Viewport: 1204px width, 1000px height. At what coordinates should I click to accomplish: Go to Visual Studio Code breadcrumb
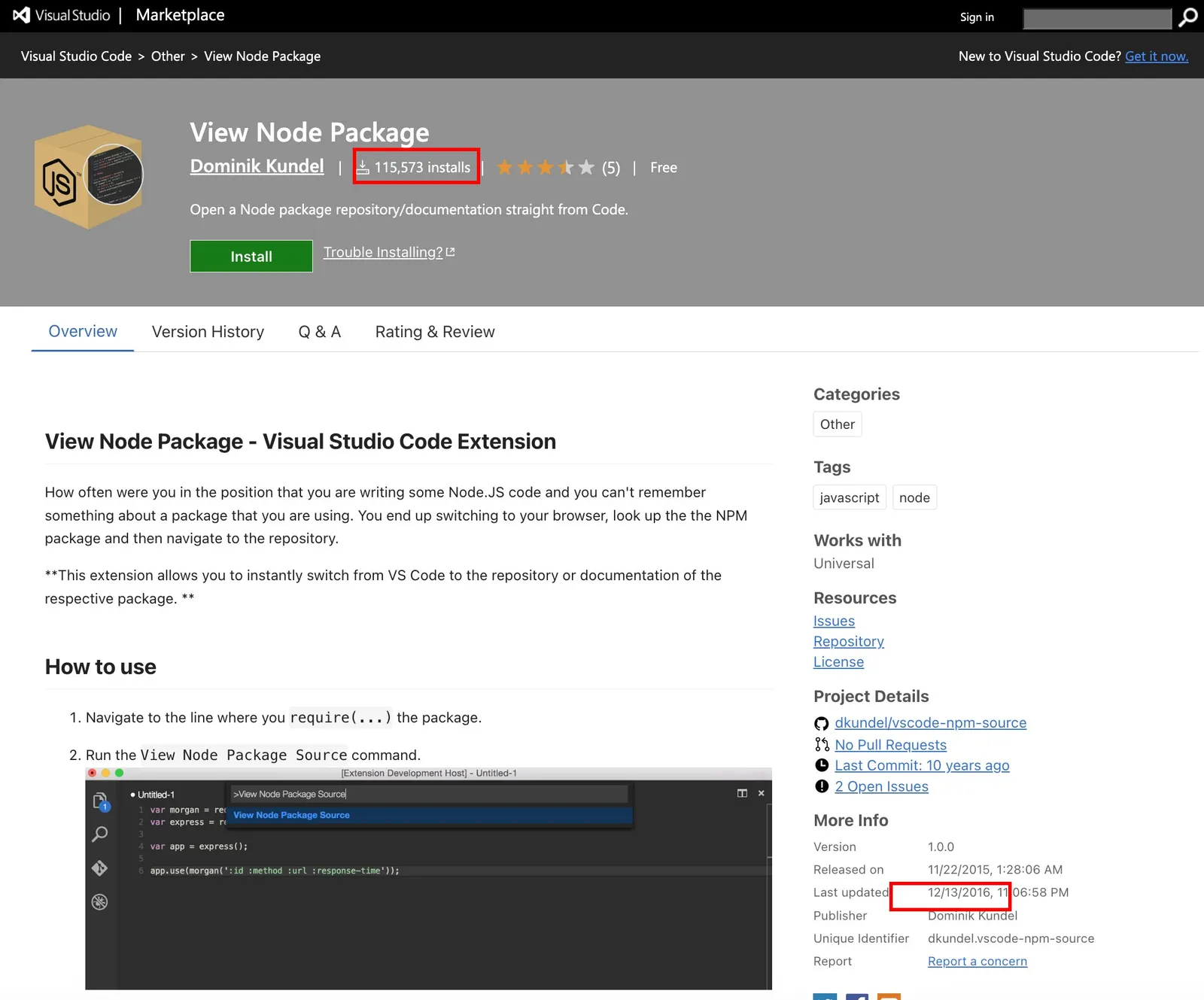tap(76, 56)
